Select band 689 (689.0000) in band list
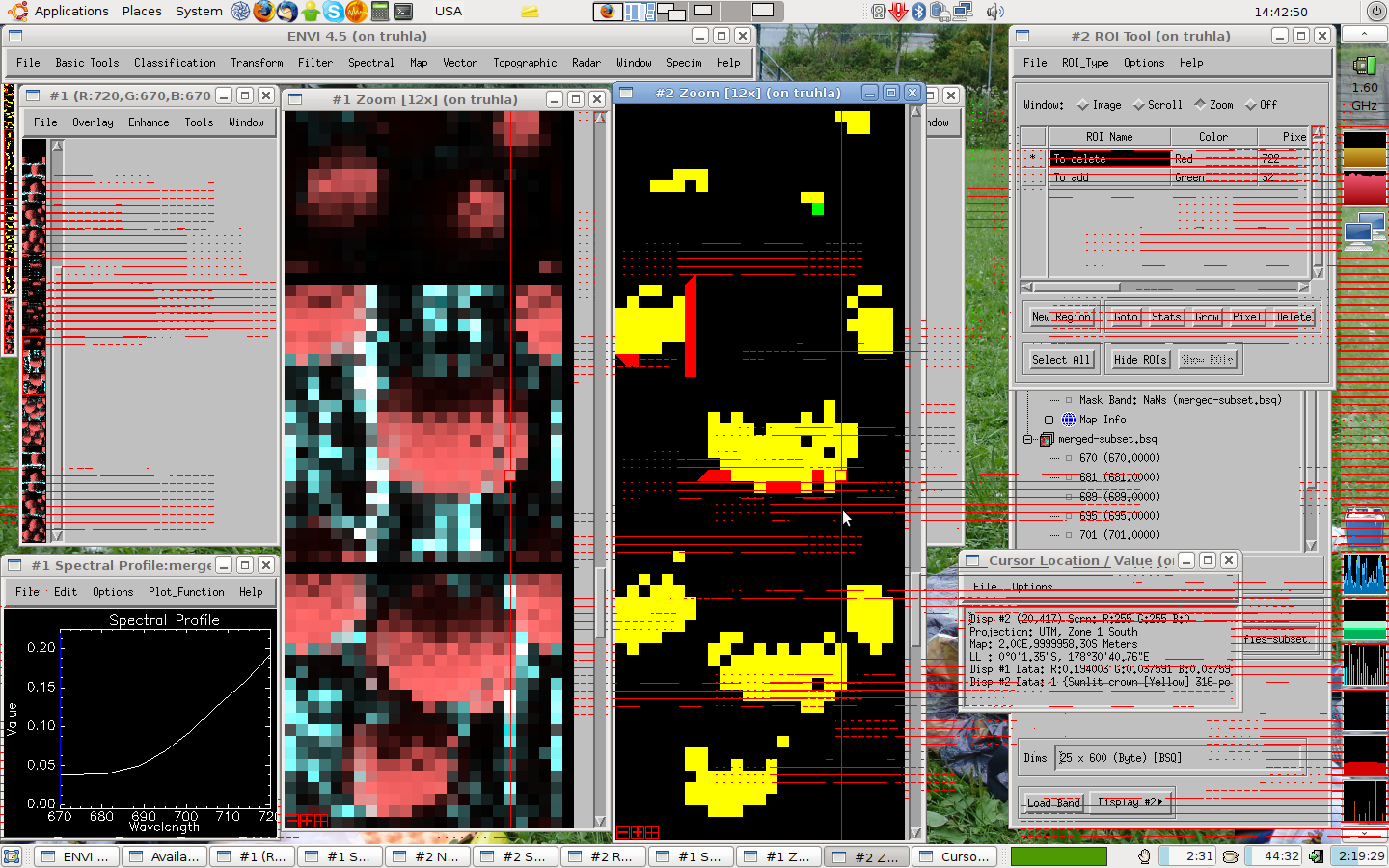 [1119, 497]
